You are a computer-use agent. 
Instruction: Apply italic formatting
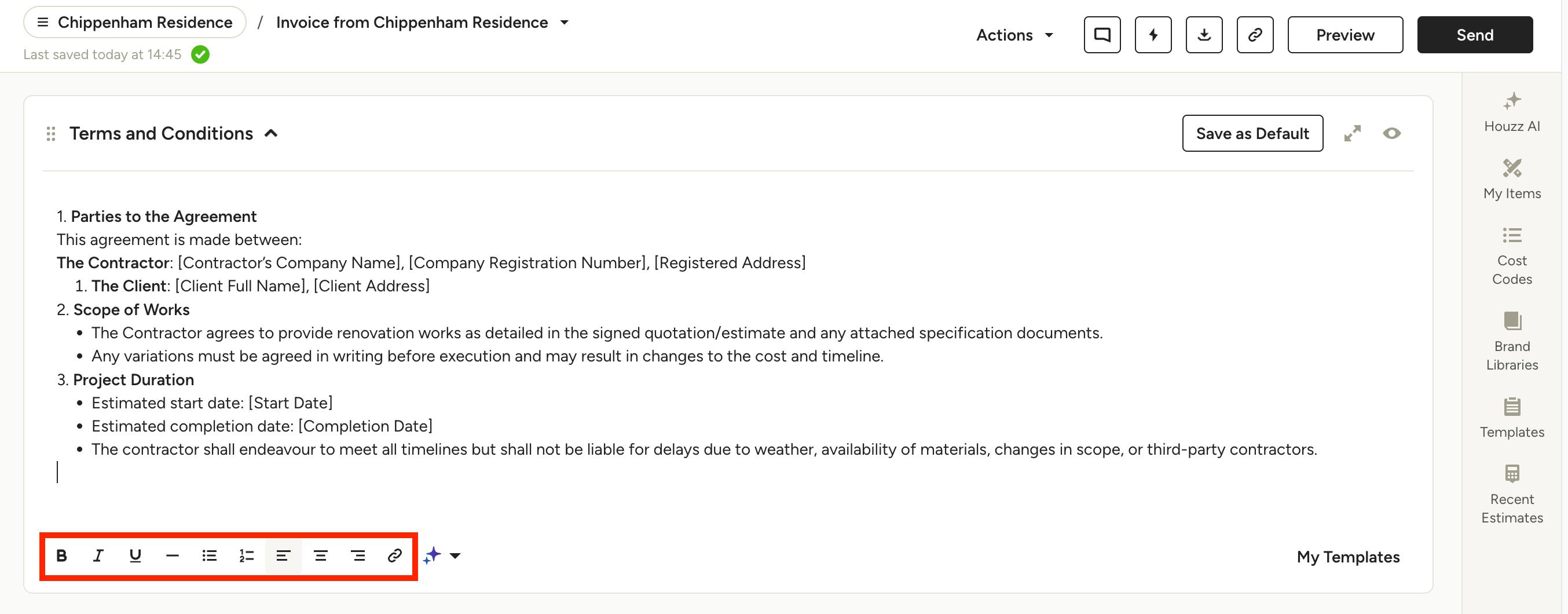click(98, 555)
